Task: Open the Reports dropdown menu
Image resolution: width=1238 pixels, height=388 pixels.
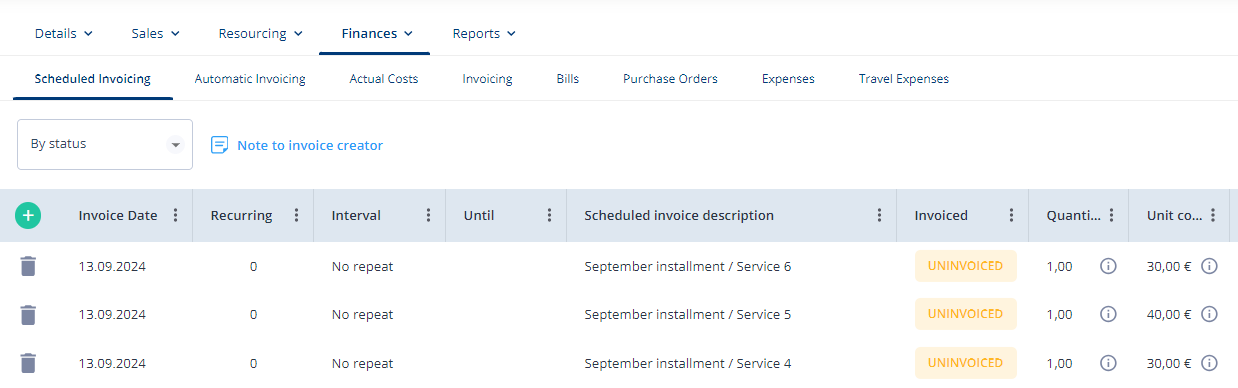Action: tap(484, 33)
